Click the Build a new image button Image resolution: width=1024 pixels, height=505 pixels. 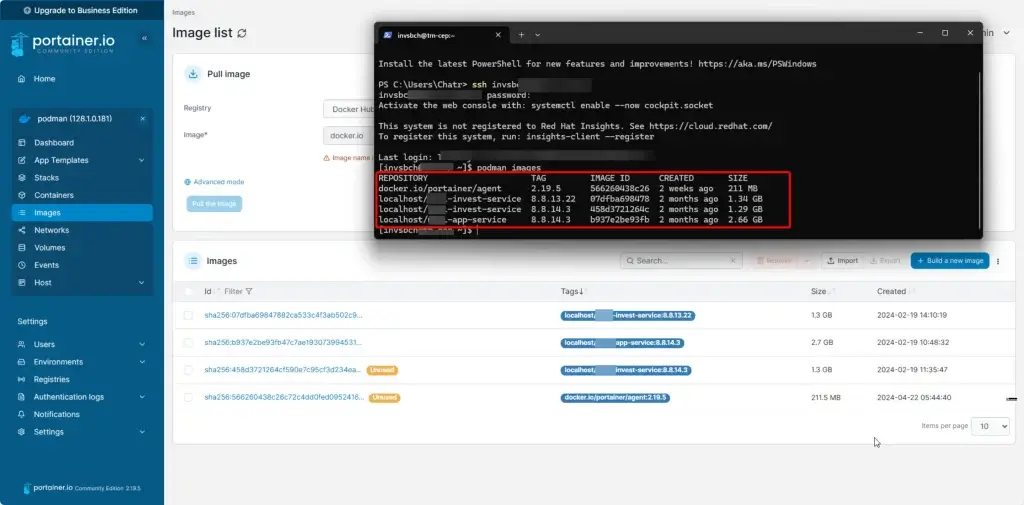pos(950,261)
